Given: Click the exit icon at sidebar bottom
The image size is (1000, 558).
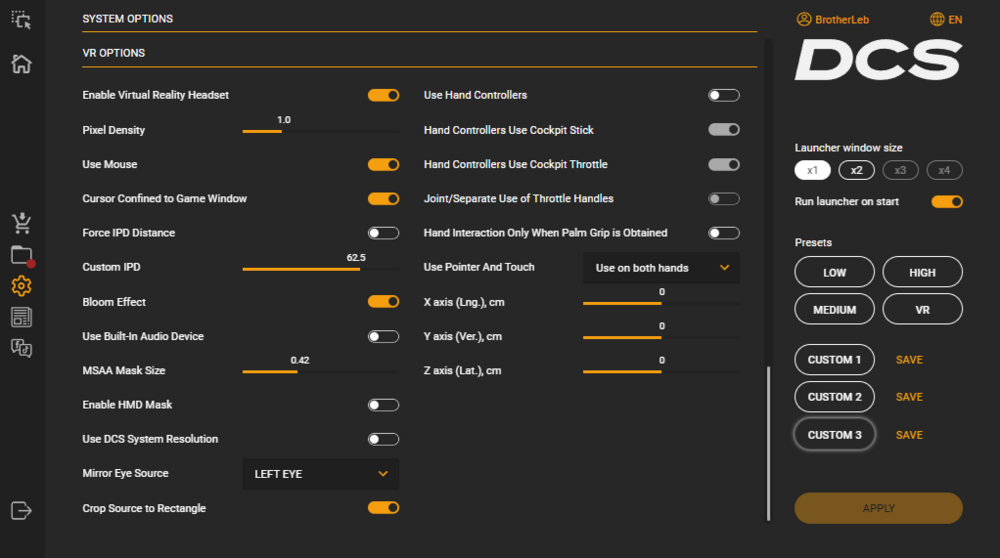Looking at the screenshot, I should [x=21, y=510].
